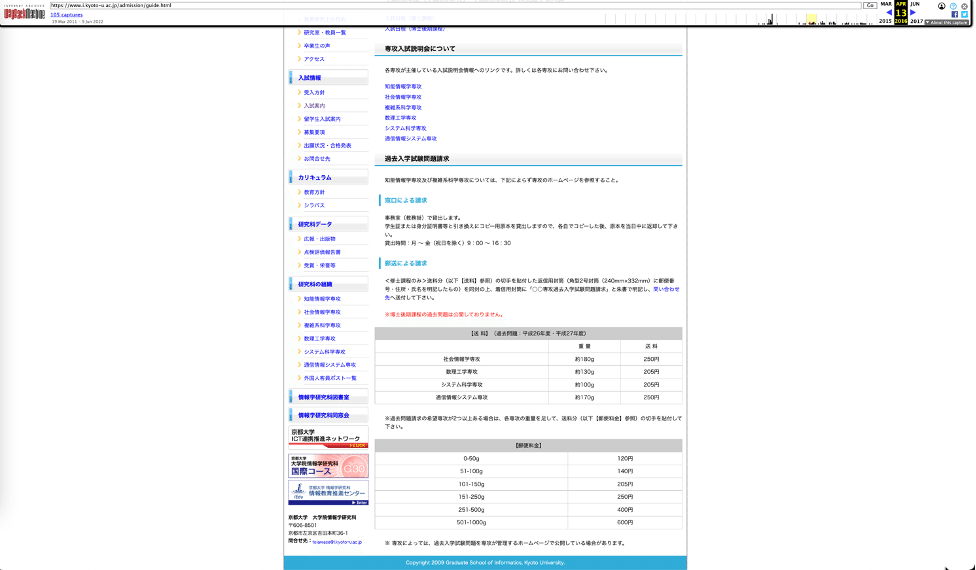Click the 600円 postage table cell

[625, 522]
